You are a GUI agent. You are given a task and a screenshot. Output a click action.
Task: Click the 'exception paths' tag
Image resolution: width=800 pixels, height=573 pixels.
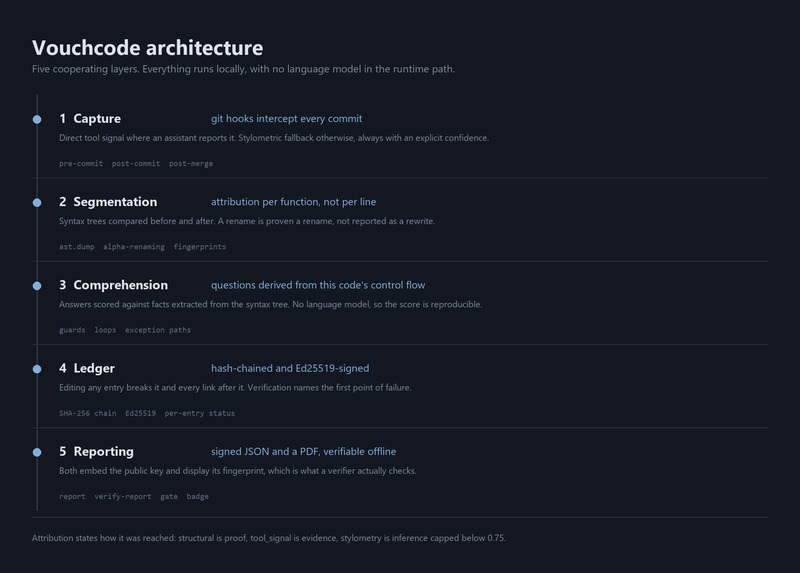coord(158,330)
